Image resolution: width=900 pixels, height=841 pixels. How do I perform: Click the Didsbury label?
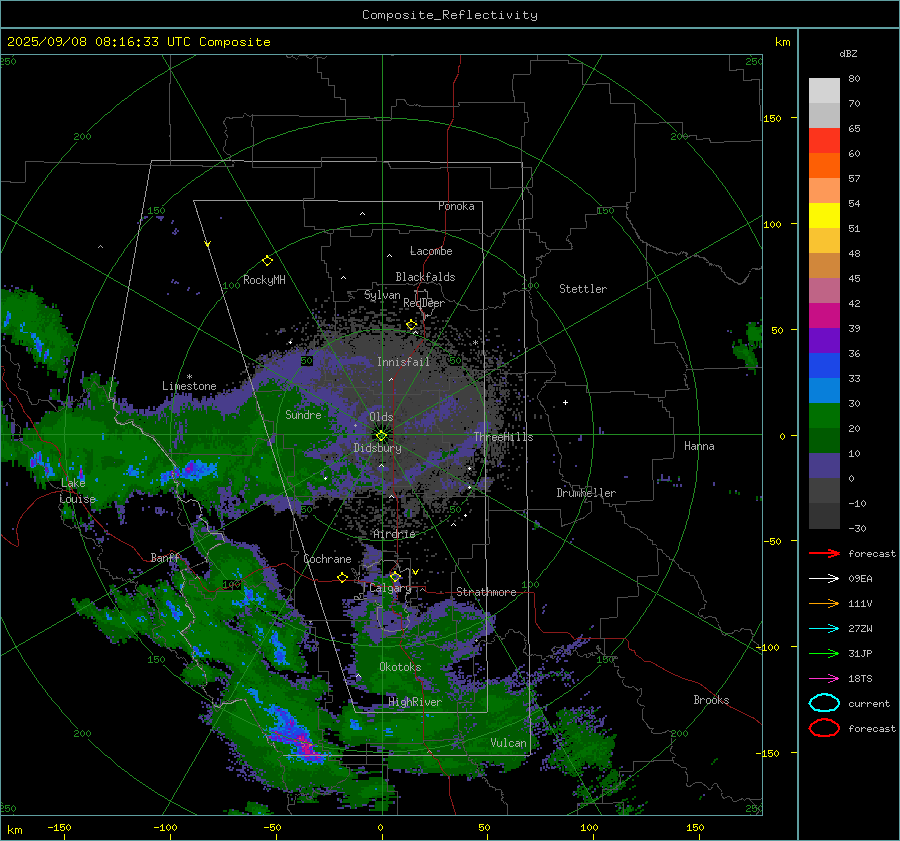click(377, 448)
